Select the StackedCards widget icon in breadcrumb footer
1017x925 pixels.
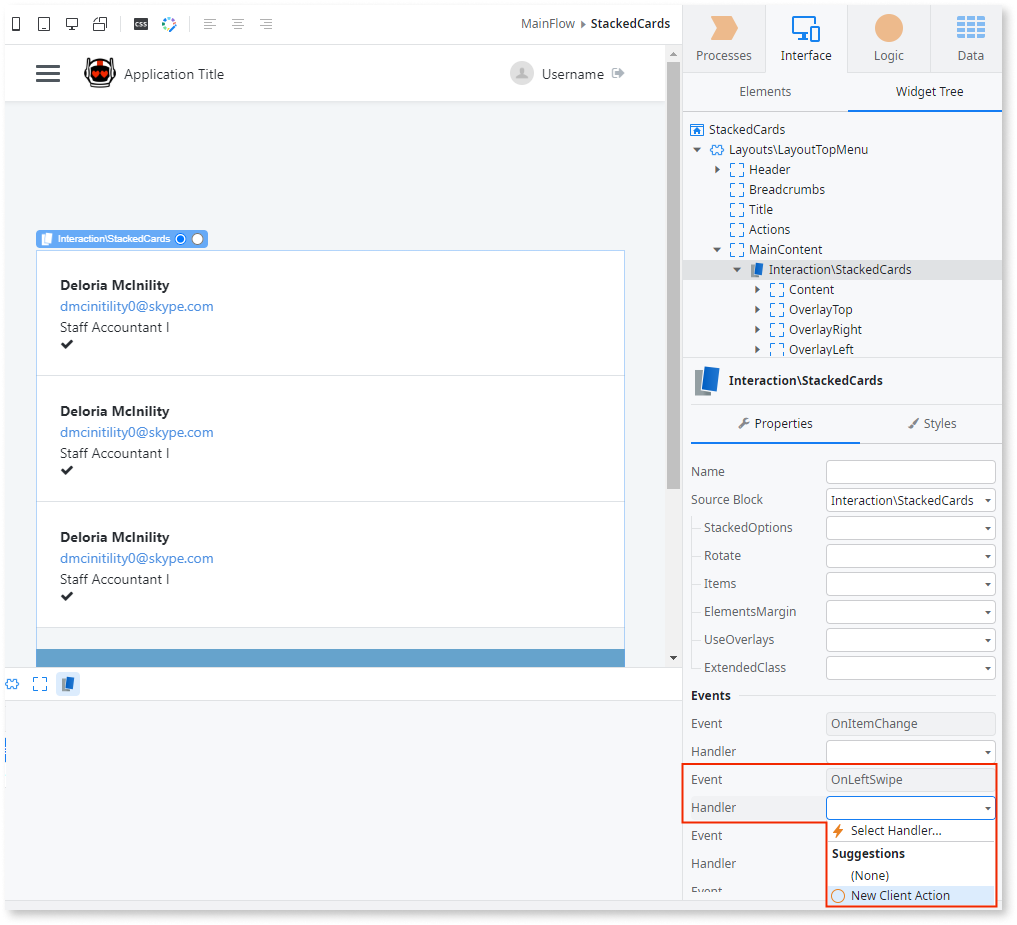(x=68, y=684)
